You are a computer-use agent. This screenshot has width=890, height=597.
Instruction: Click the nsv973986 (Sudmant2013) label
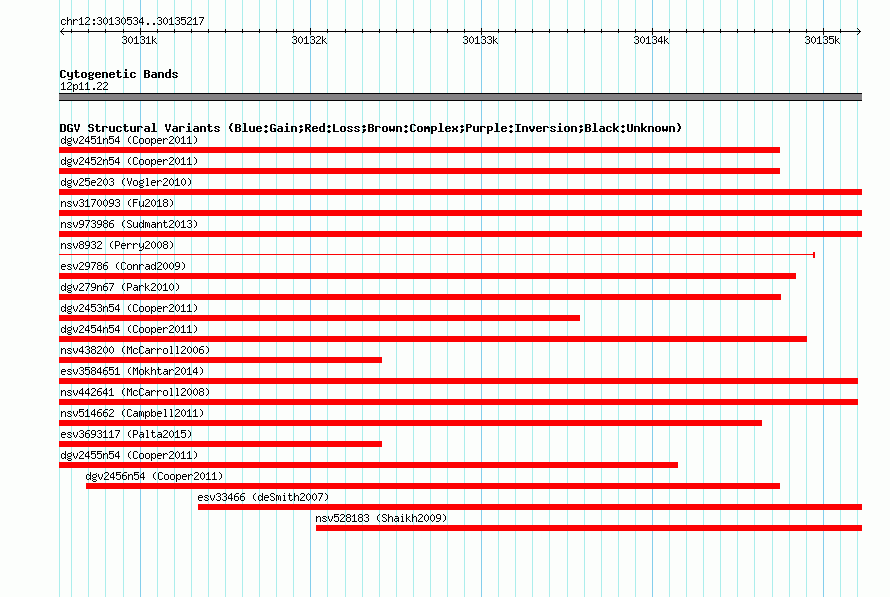click(x=129, y=224)
